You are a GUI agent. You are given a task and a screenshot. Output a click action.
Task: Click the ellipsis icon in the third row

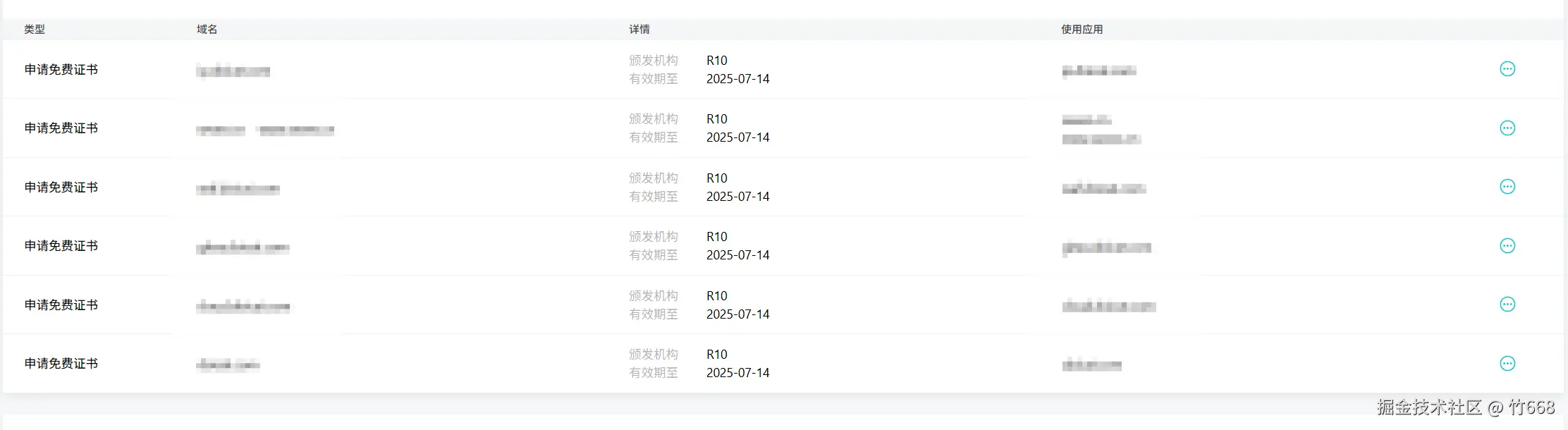pyautogui.click(x=1507, y=187)
